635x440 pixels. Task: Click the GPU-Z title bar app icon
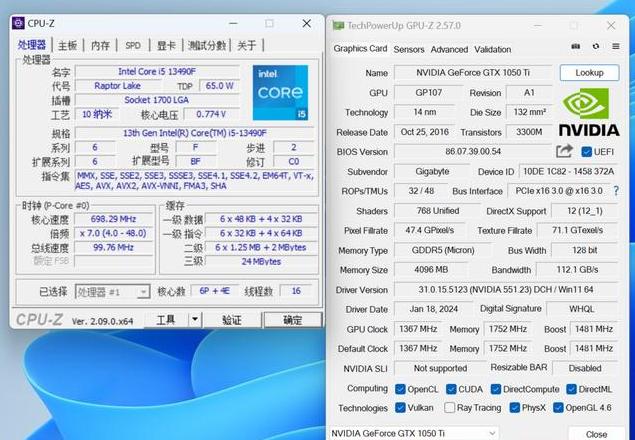pos(338,26)
